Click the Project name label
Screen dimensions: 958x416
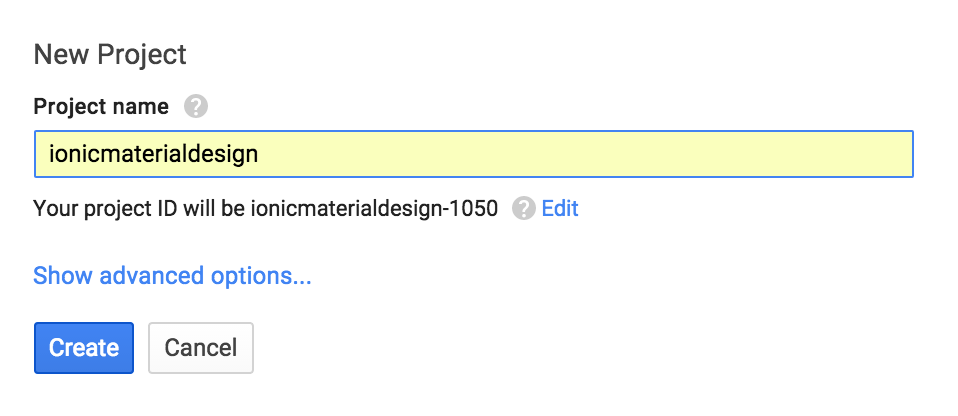click(101, 106)
